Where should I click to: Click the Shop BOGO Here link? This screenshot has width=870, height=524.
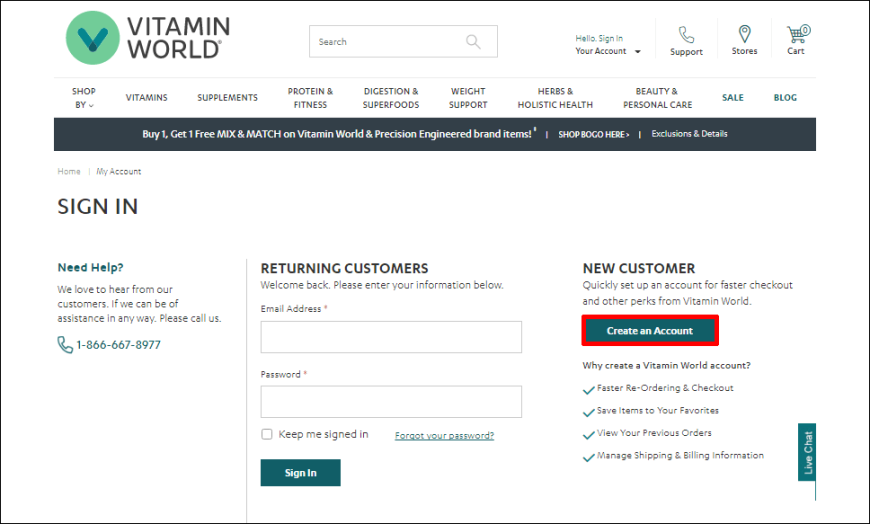pos(593,134)
